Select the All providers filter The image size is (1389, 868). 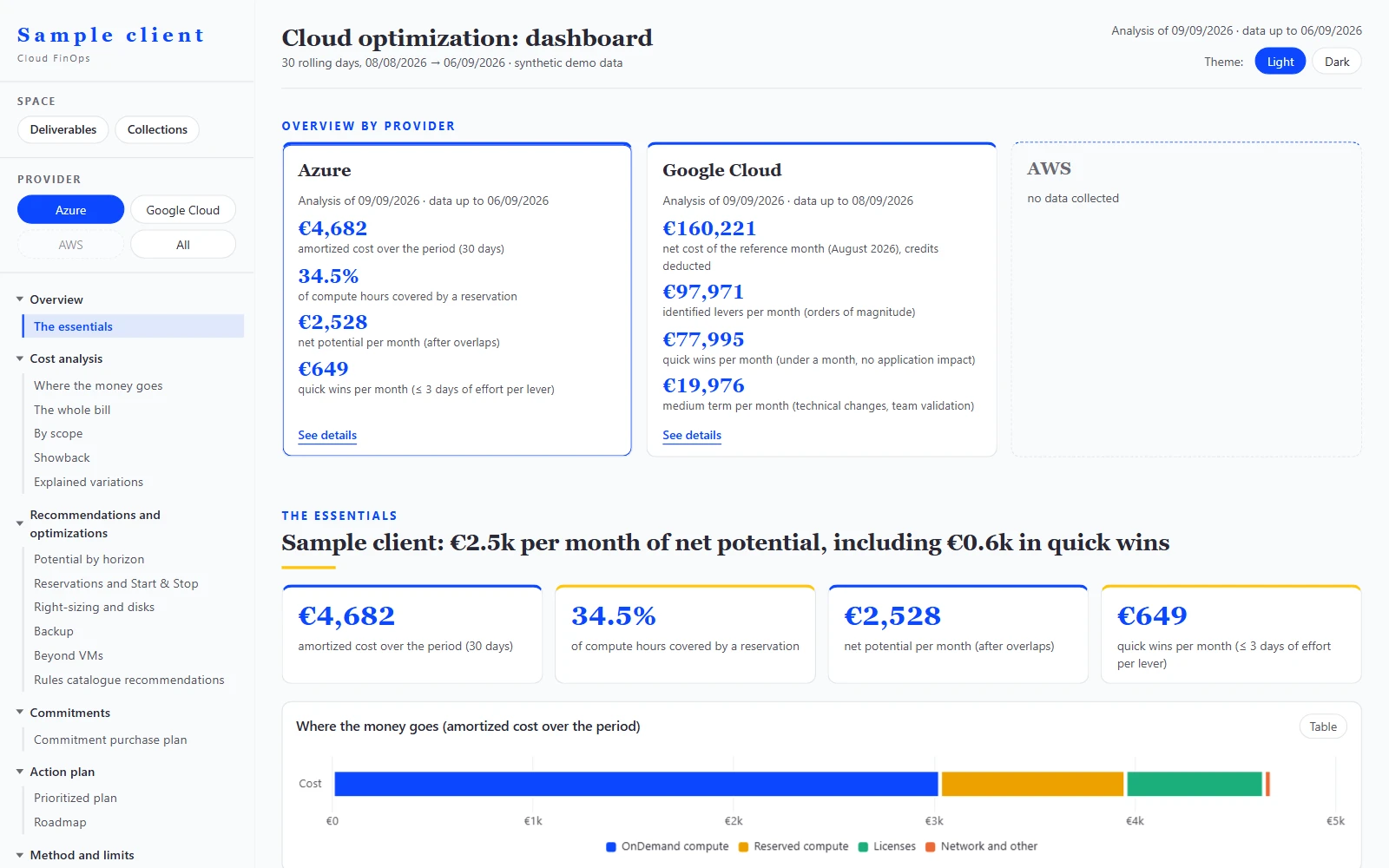[183, 245]
